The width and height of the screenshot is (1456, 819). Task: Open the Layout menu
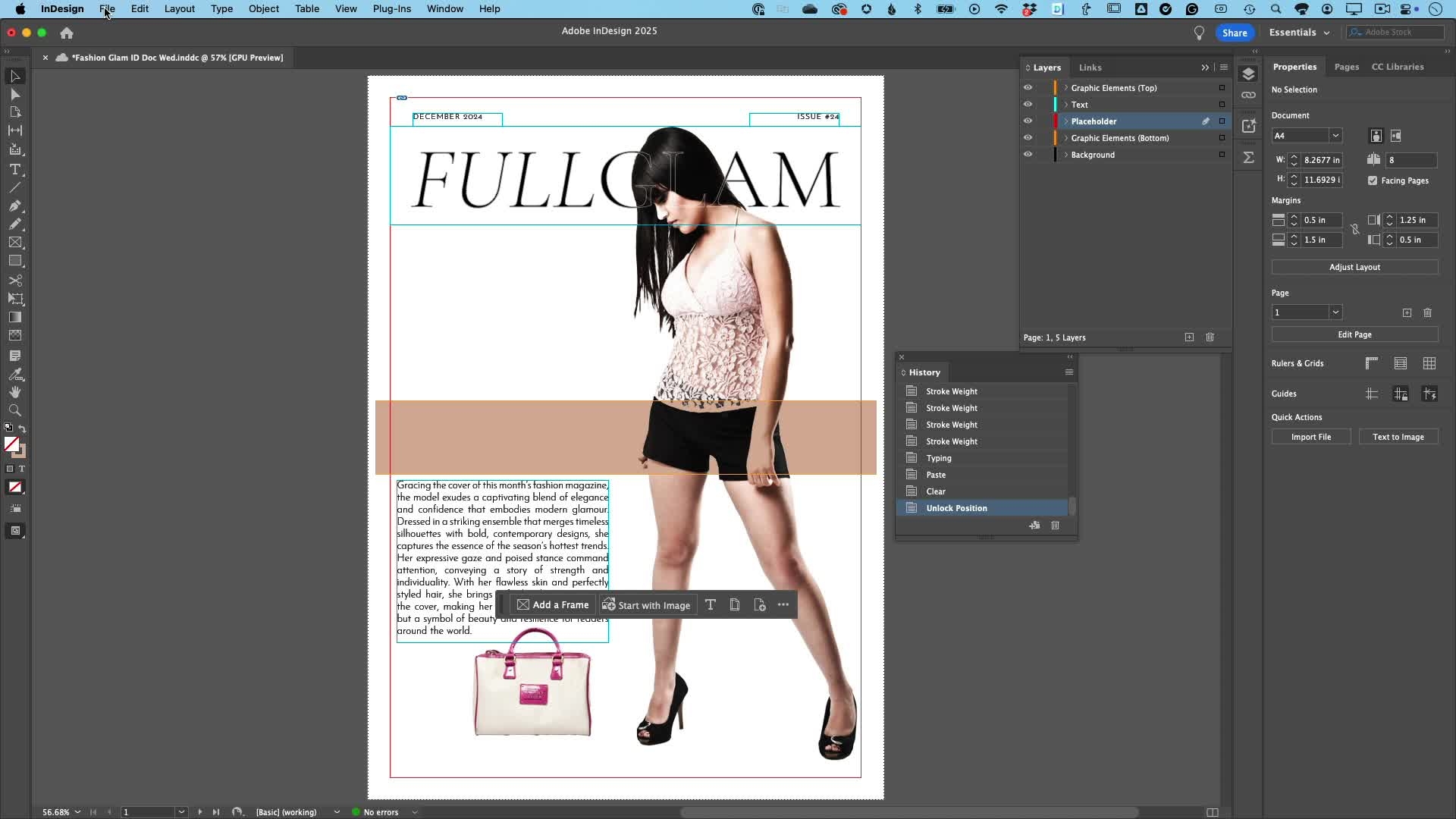(x=180, y=9)
